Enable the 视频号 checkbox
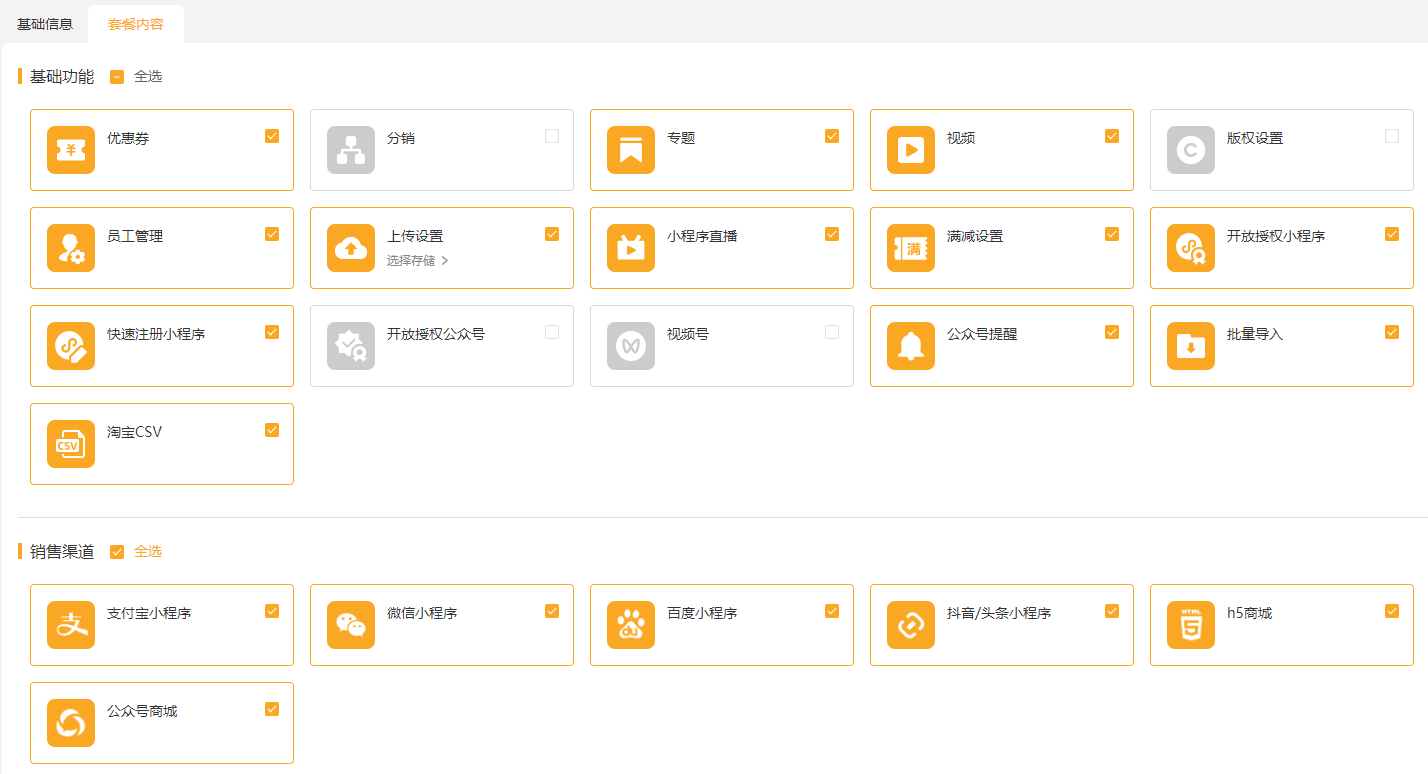Viewport: 1428px width, 774px height. click(x=832, y=332)
